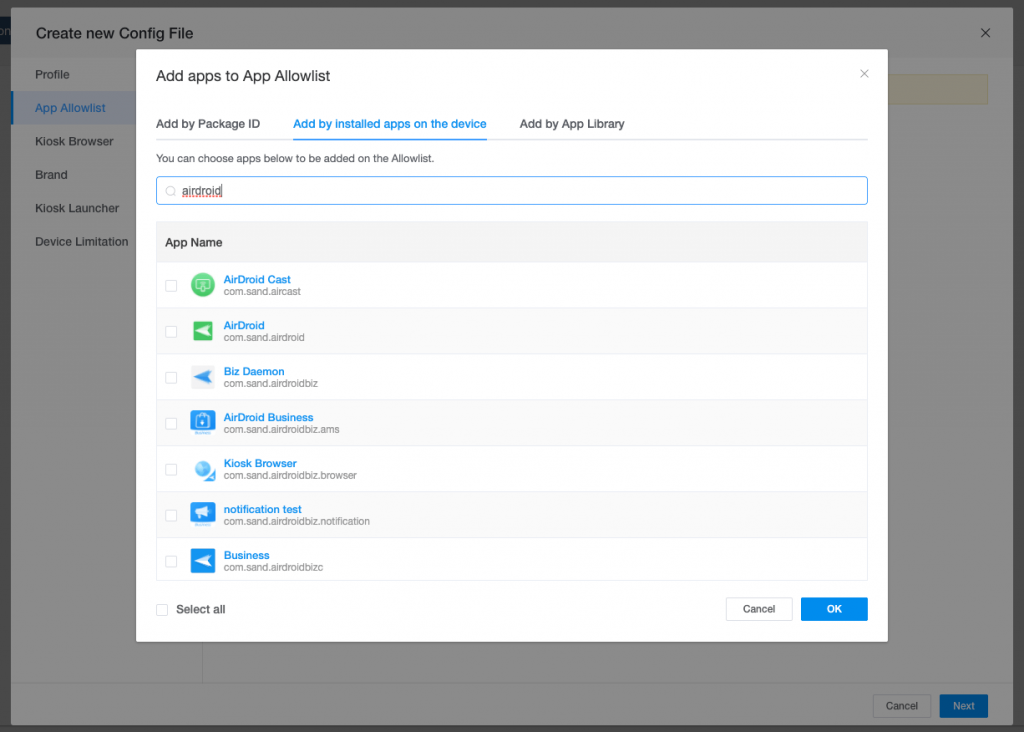1024x732 pixels.
Task: Click Next in the Create new Config File window
Action: pyautogui.click(x=963, y=705)
